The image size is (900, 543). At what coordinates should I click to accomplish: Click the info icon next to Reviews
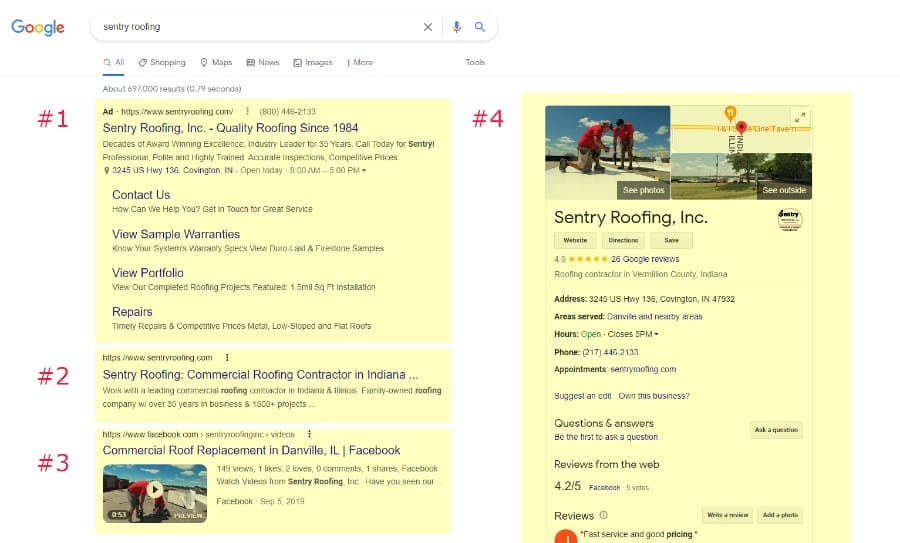pos(603,515)
